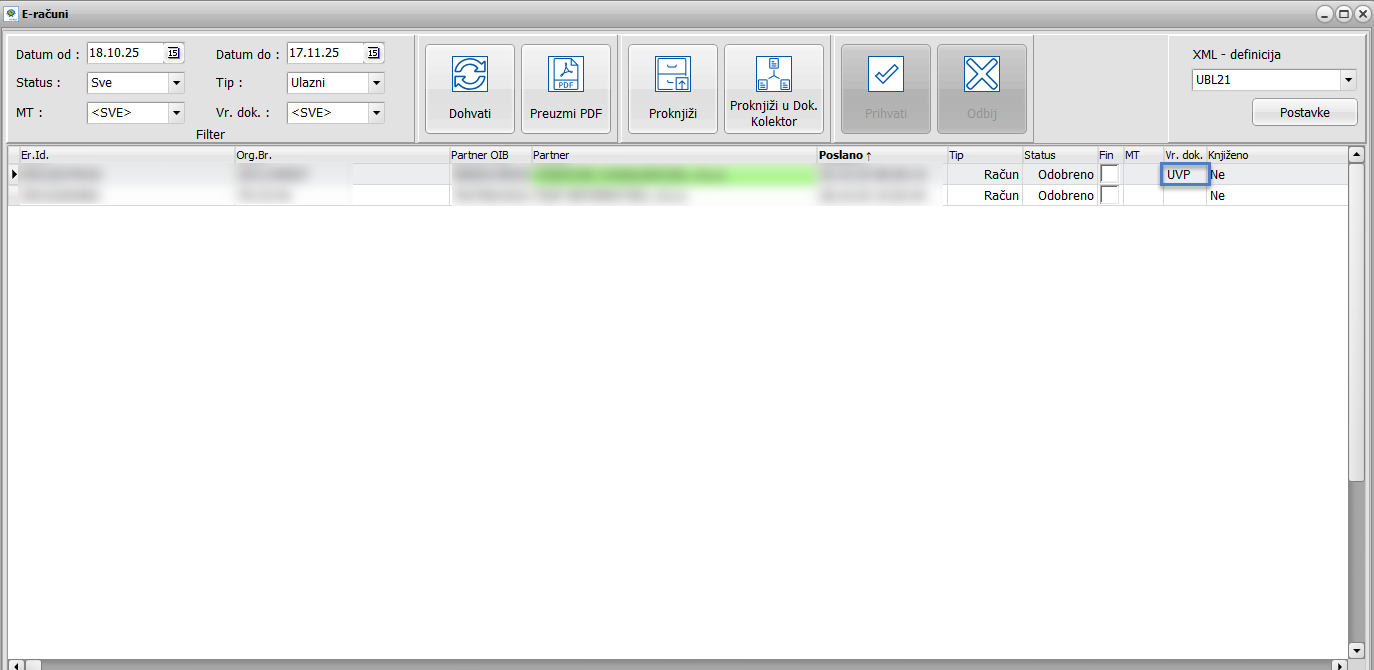The image size is (1374, 670).
Task: Click the Proknjiži archive icon
Action: (672, 75)
